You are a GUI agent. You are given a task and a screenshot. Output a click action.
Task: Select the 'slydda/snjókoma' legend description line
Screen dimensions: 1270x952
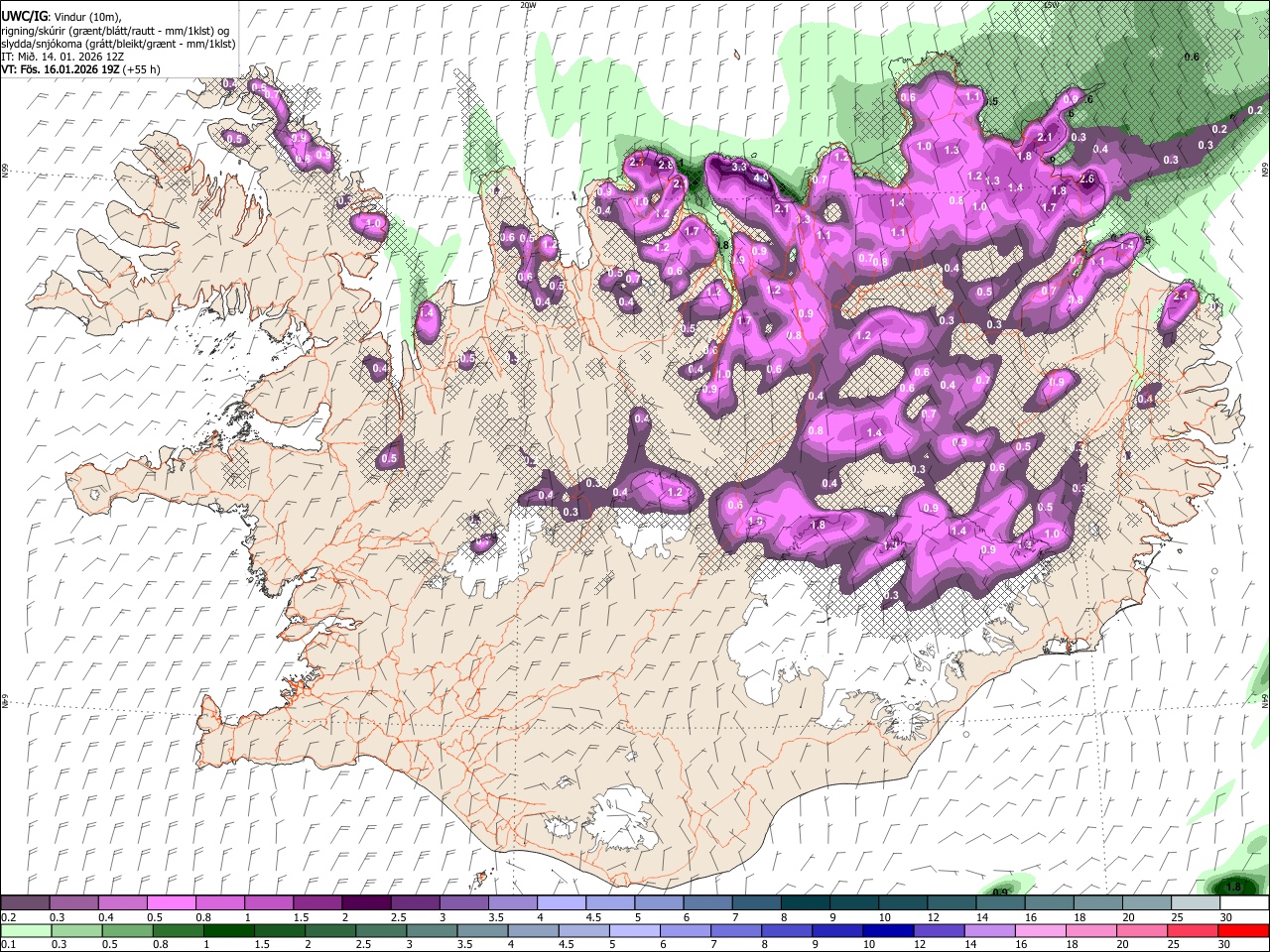click(118, 44)
